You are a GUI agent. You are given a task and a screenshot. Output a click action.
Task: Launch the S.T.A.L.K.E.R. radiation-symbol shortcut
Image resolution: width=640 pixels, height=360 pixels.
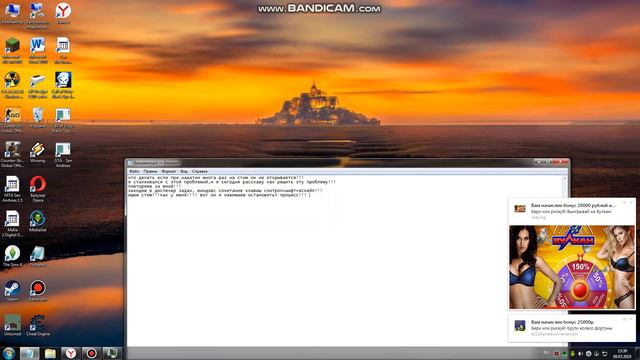click(12, 85)
